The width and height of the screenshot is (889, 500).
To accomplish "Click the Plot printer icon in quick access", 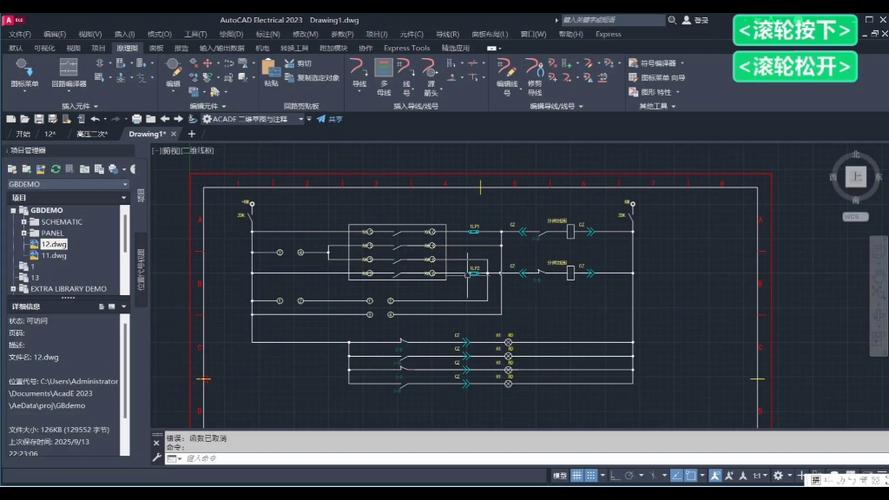I will 137,119.
